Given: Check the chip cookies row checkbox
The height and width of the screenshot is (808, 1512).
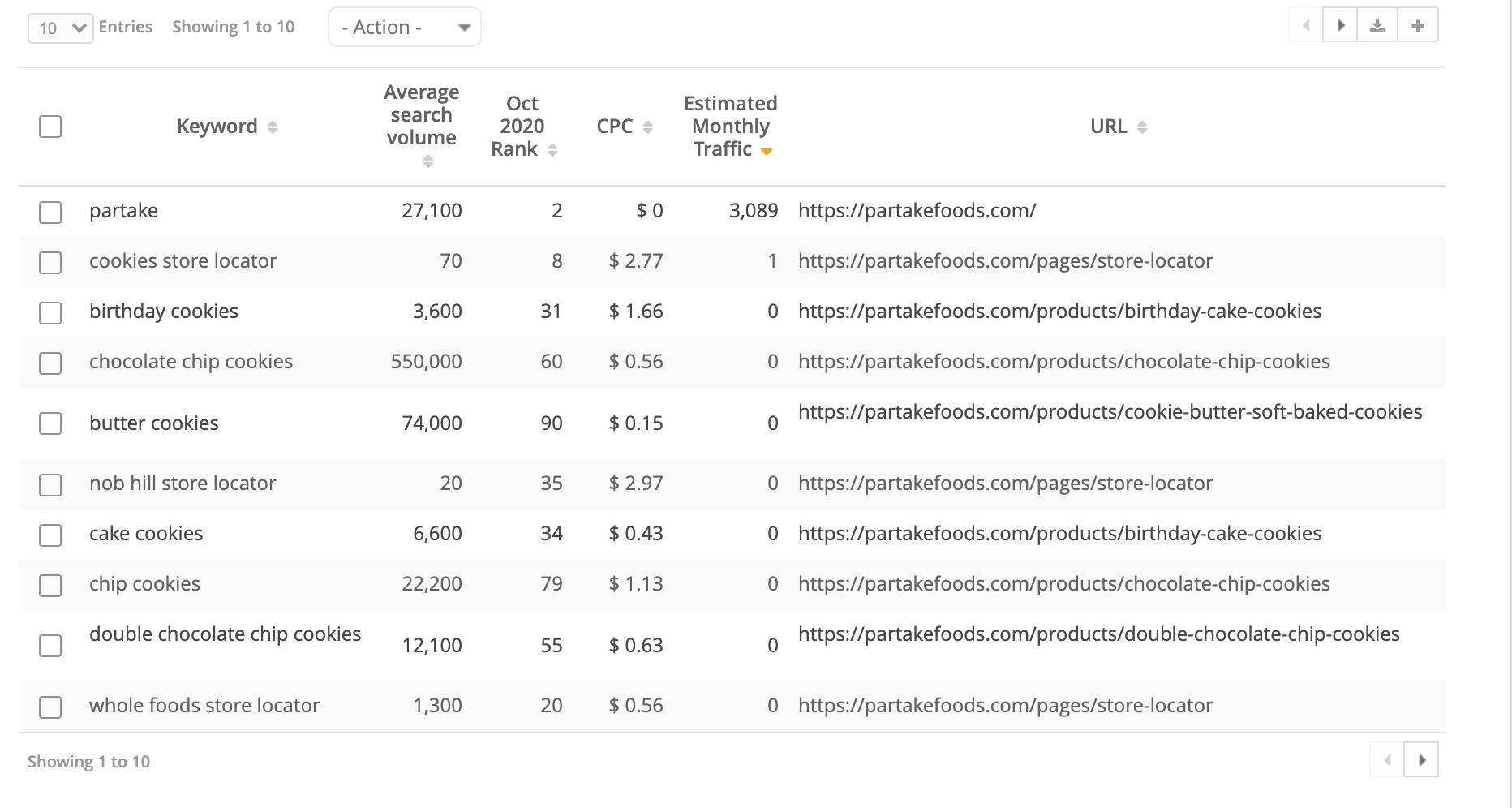Looking at the screenshot, I should (x=50, y=586).
